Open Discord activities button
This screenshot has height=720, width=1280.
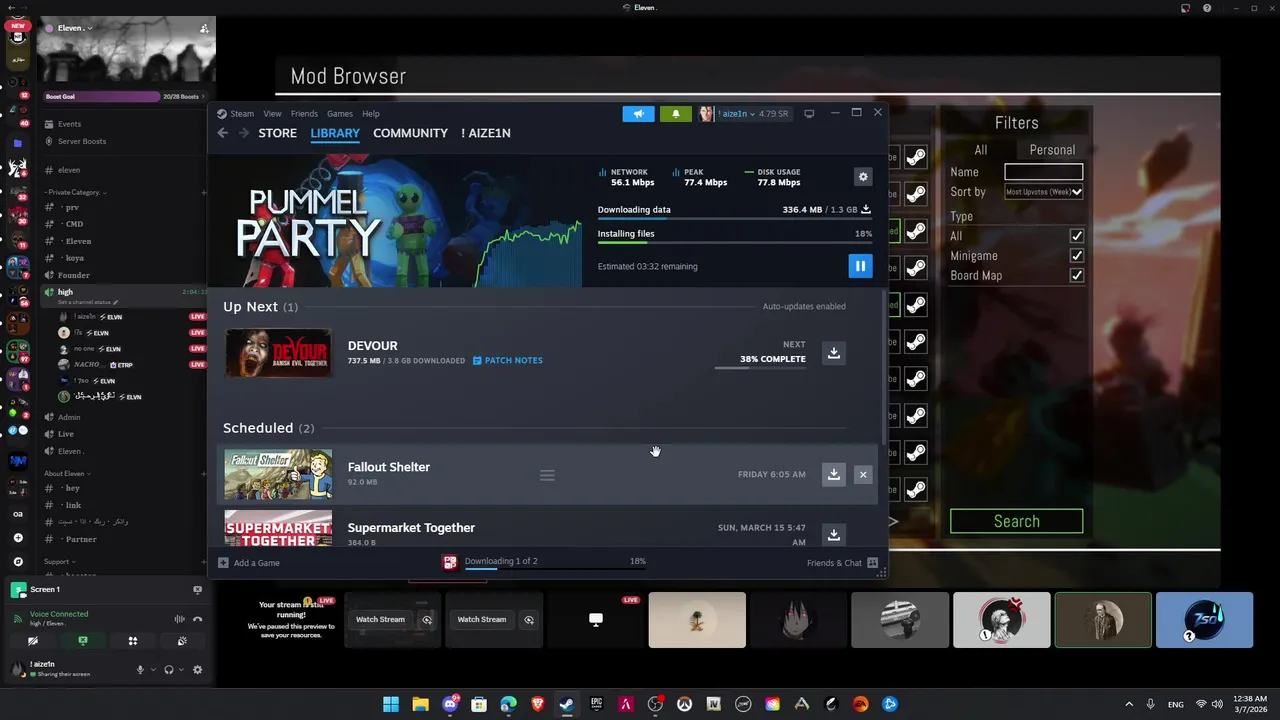coord(132,641)
